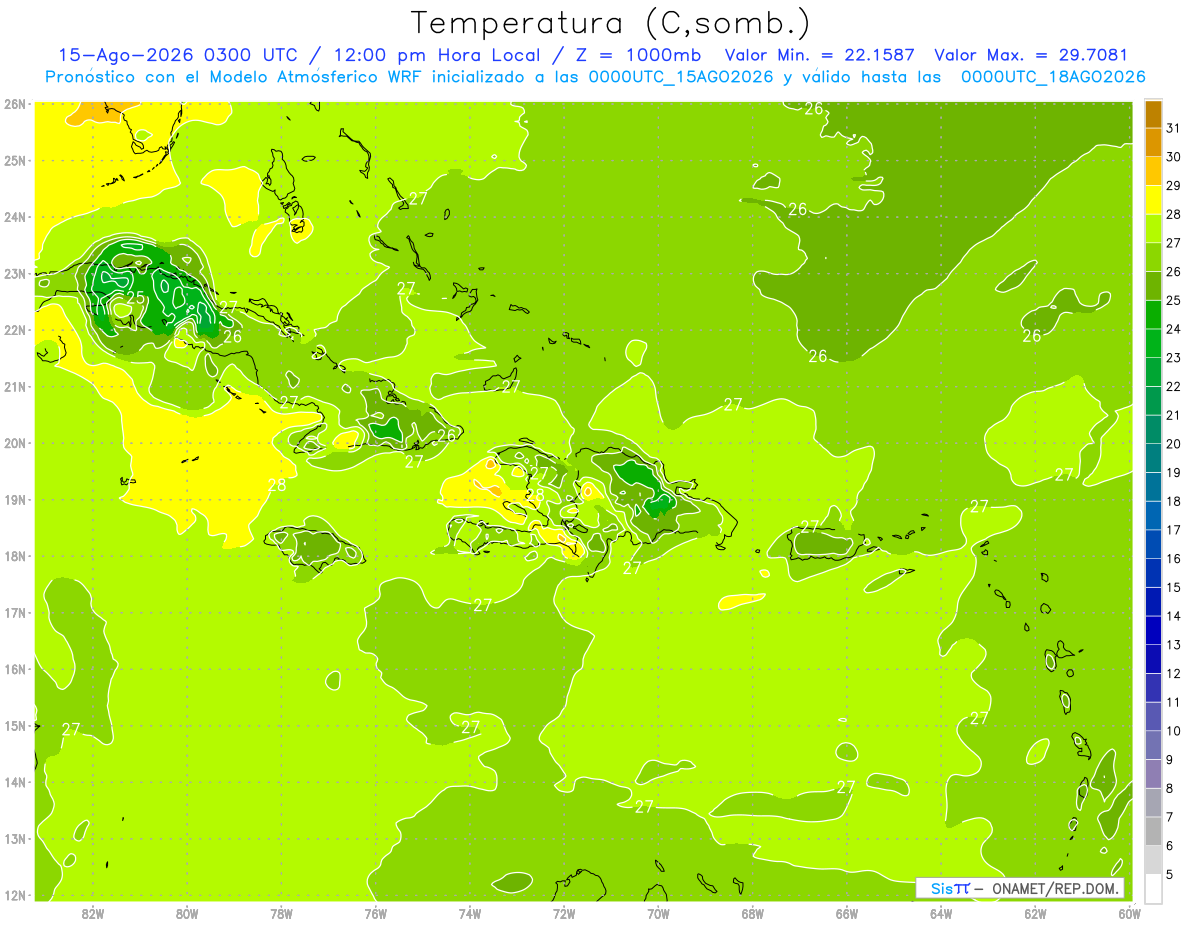1200x927 pixels.
Task: Click the 12N latitude axis label
Action: click(x=14, y=895)
